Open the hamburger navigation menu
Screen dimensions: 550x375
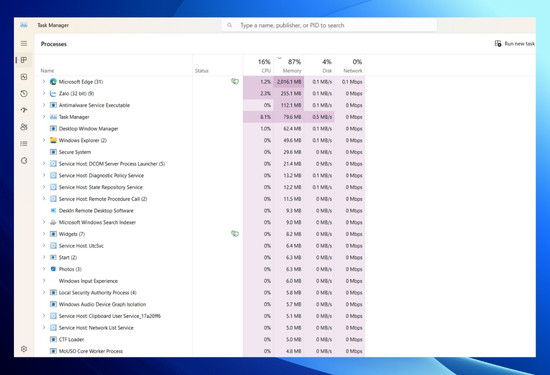point(24,43)
